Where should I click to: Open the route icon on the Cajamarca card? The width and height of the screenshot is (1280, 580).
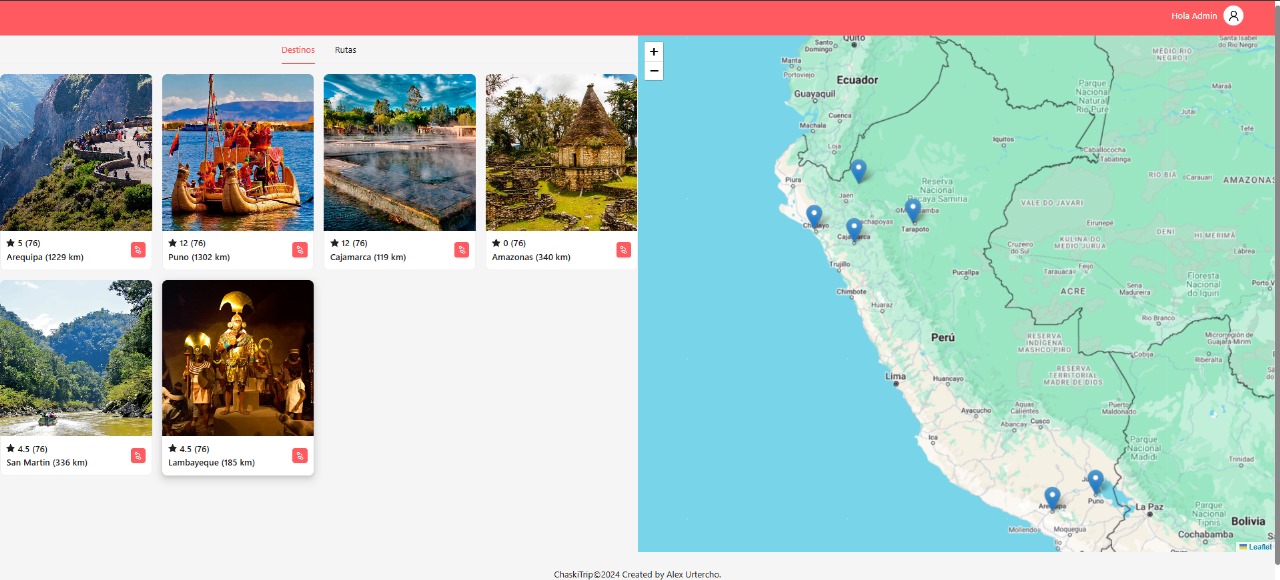coord(462,250)
